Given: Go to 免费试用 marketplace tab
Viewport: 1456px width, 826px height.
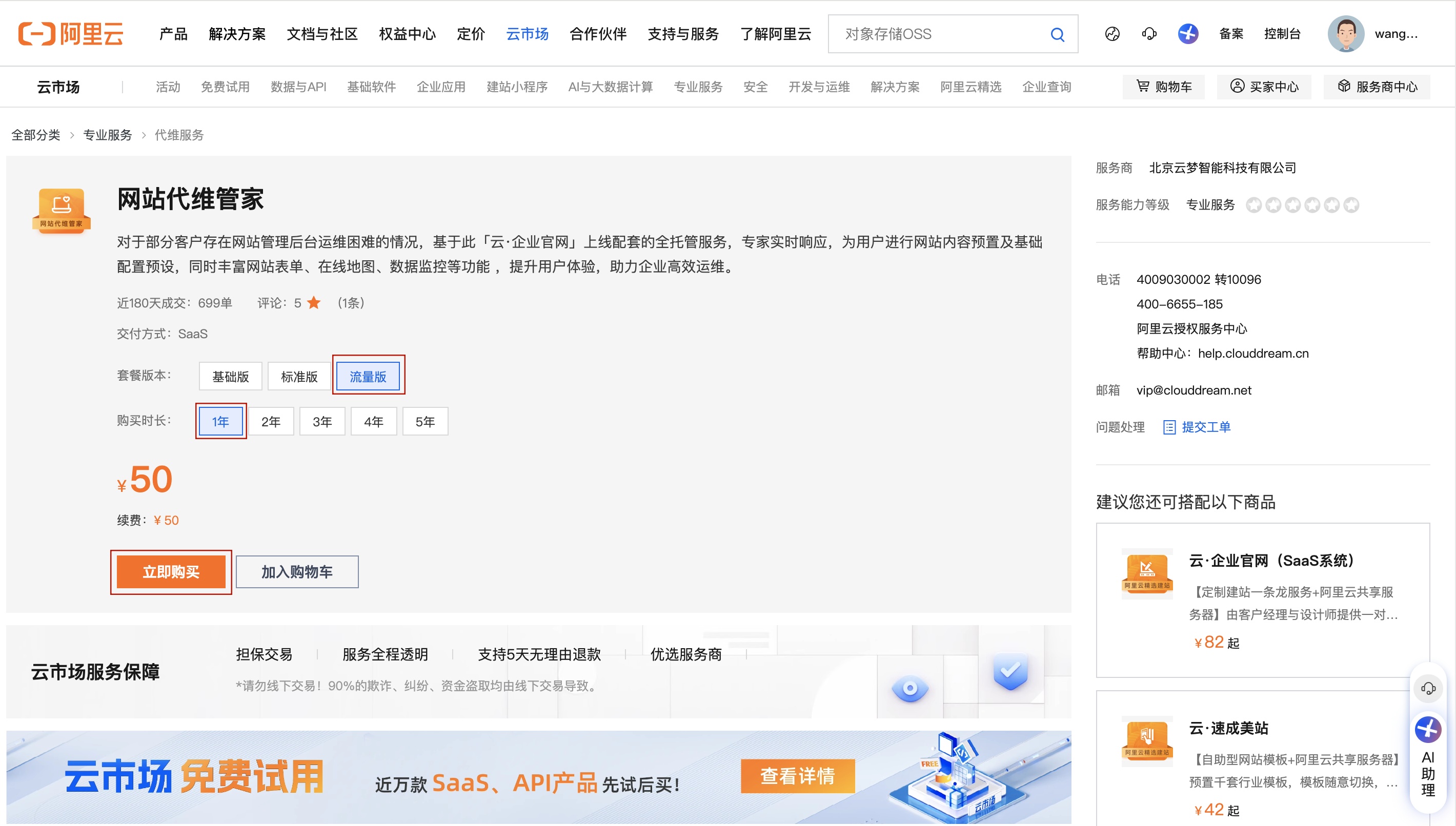Looking at the screenshot, I should point(225,87).
